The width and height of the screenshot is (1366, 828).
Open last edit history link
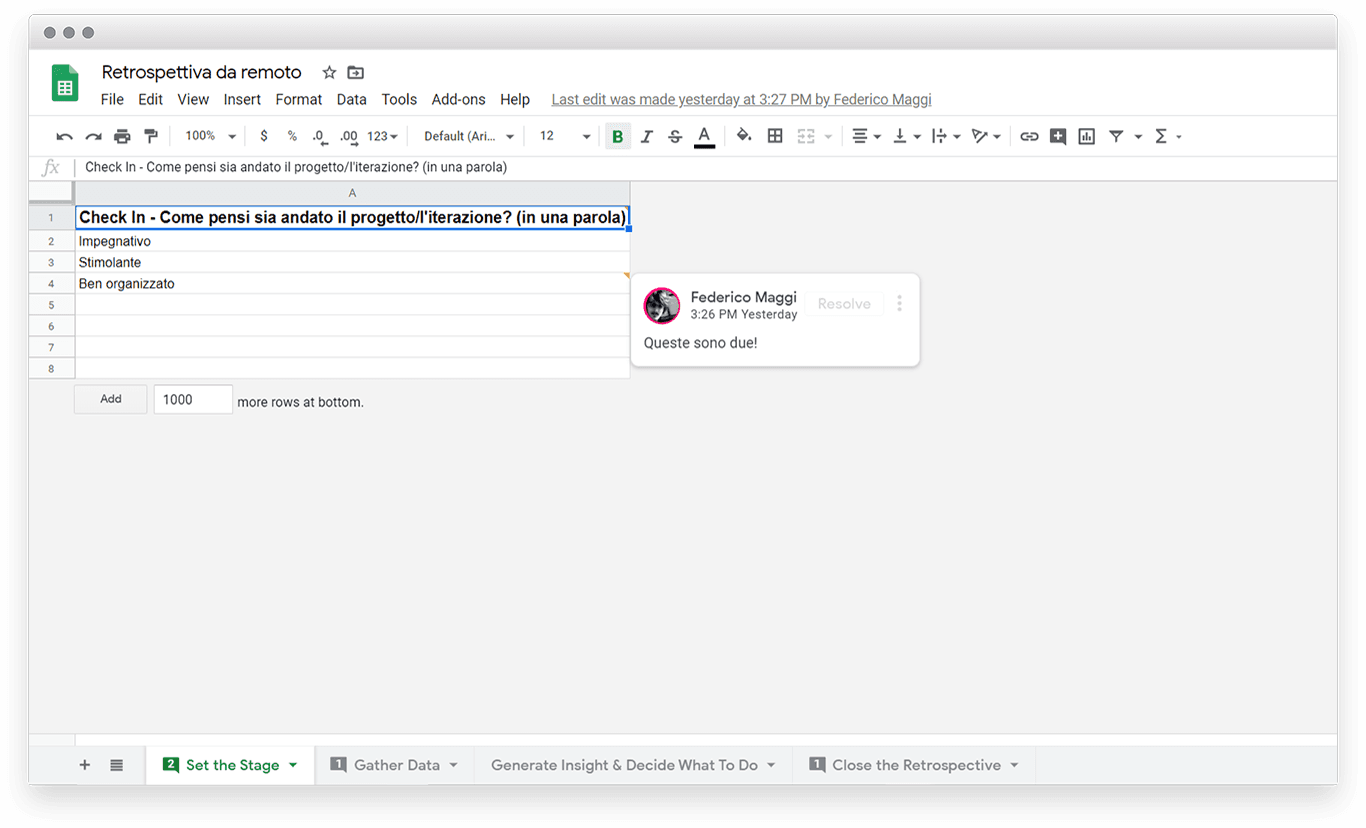(x=742, y=100)
